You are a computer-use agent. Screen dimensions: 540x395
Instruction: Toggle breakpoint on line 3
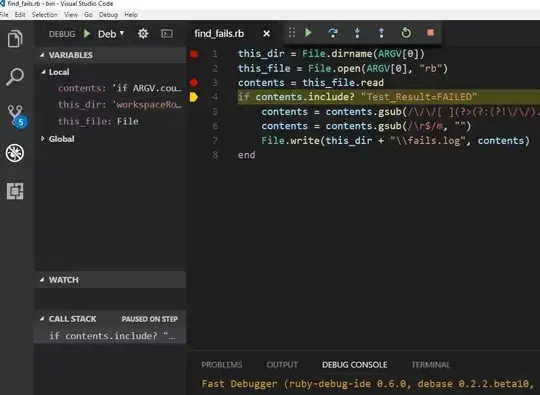pos(194,82)
